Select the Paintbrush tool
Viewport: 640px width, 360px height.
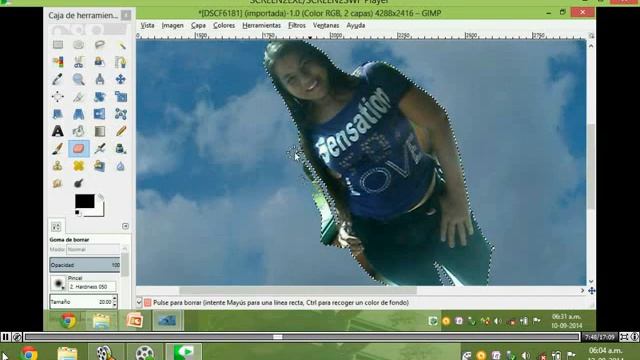(x=58, y=149)
